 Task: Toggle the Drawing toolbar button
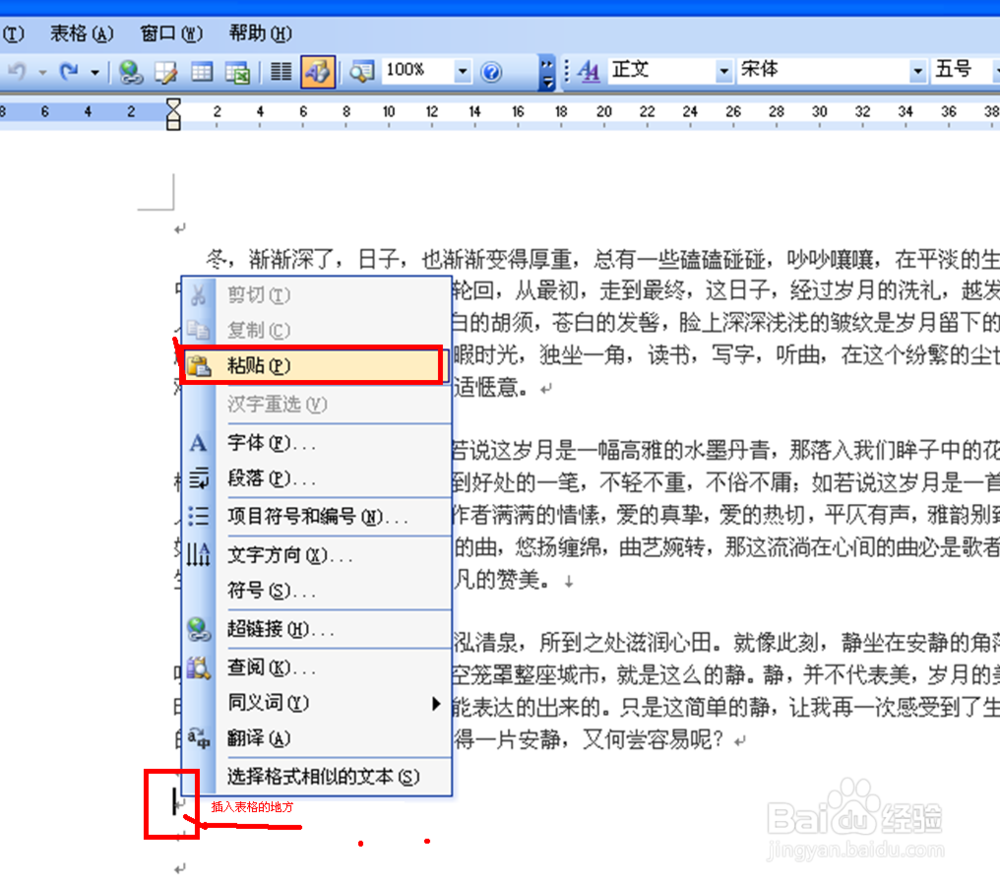[x=318, y=71]
